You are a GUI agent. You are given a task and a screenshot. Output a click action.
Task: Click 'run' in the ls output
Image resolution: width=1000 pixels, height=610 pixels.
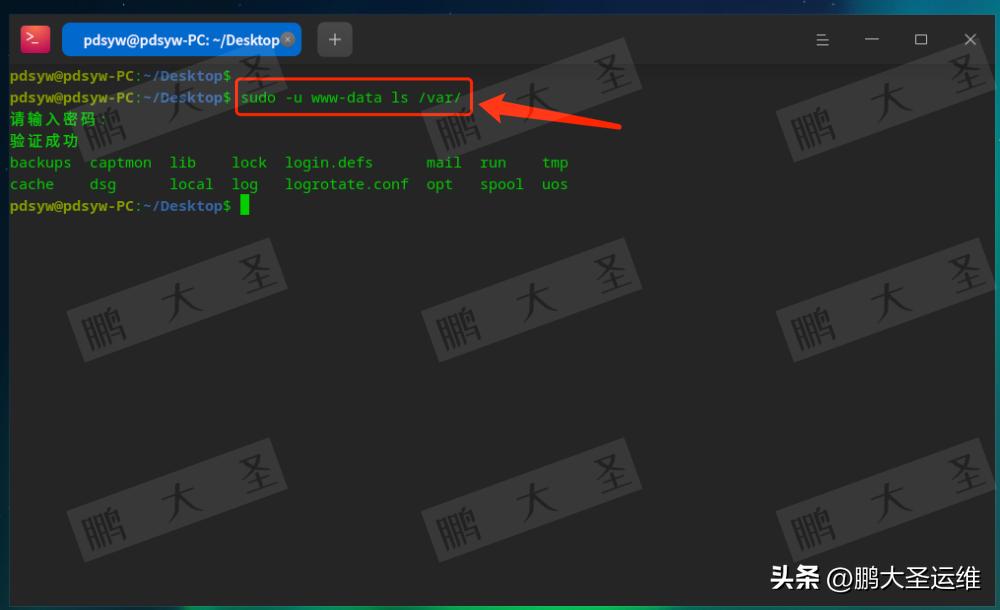[x=493, y=163]
